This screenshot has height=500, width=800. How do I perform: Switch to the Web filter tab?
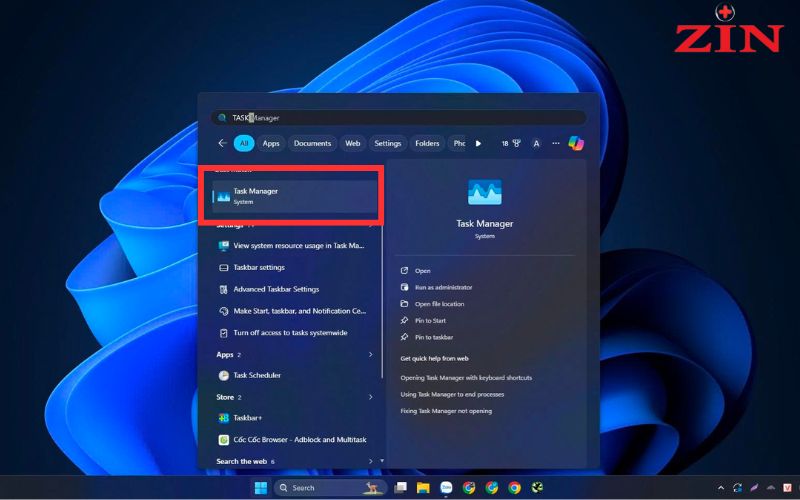point(353,143)
